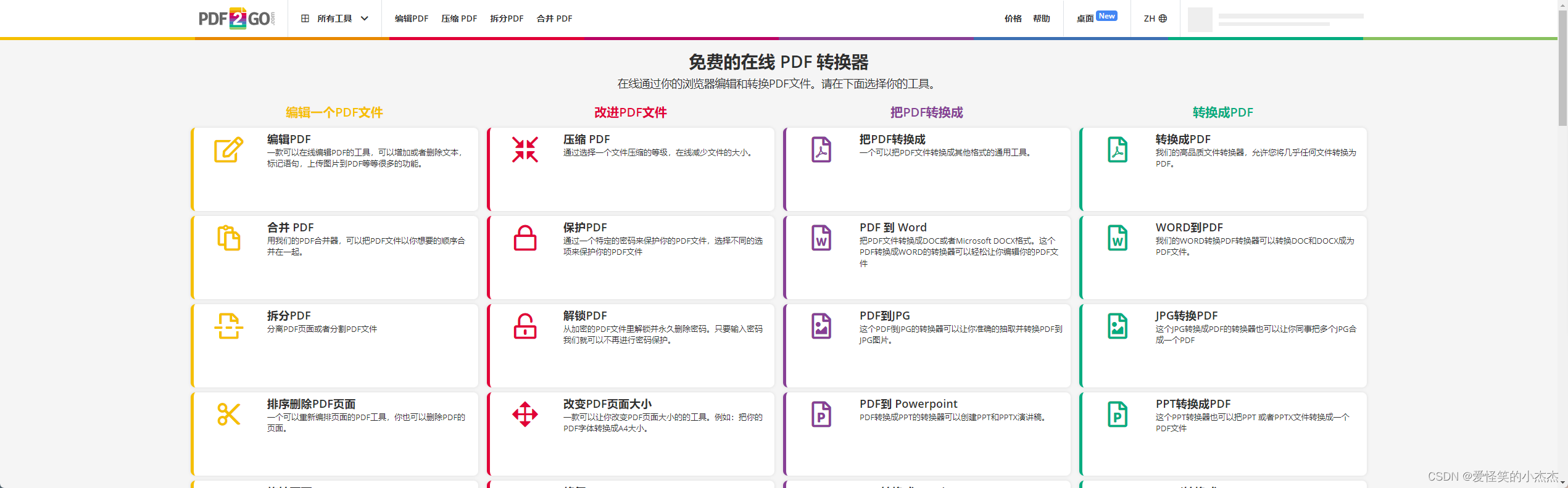1568x488 pixels.
Task: Click the 解锁PDF open lock icon
Action: pyautogui.click(x=525, y=326)
